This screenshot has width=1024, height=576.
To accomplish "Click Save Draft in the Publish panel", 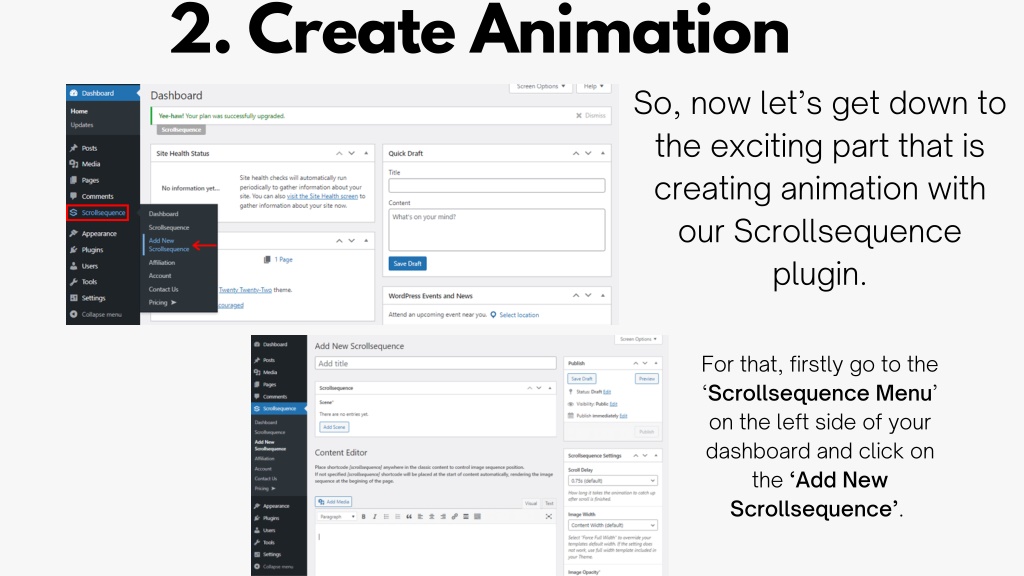I will coord(581,379).
